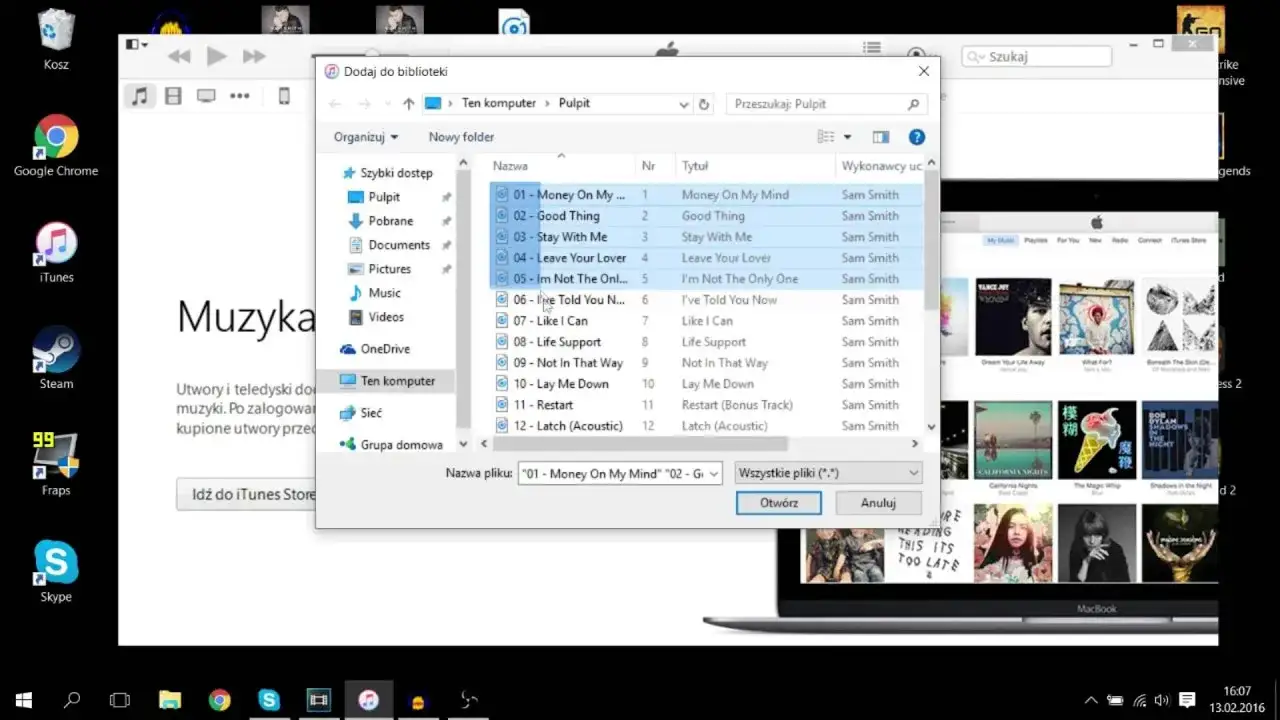Select the Movies library icon in iTunes

point(173,96)
